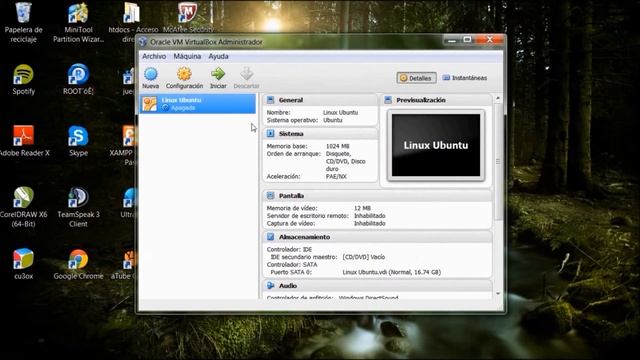Switch to Instantáneas view
640x360 pixels.
464,78
